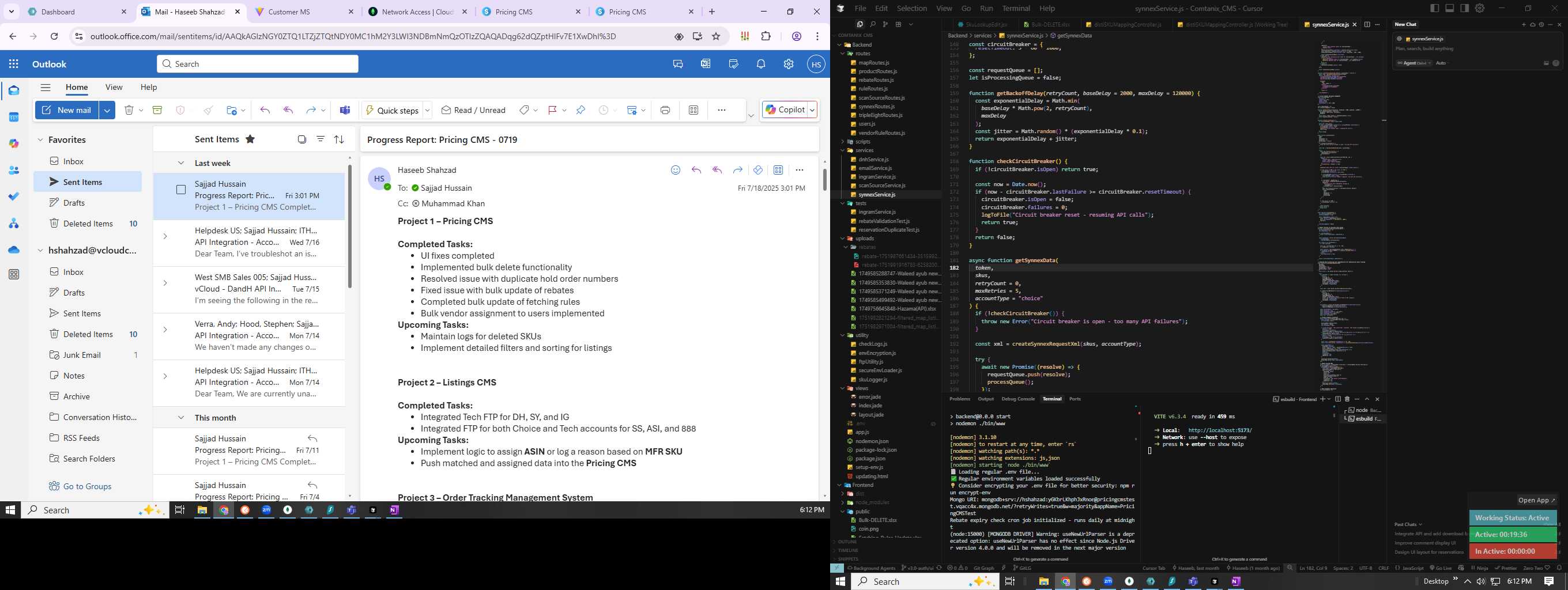Open the Outlook app launcher waffle icon

click(x=14, y=64)
